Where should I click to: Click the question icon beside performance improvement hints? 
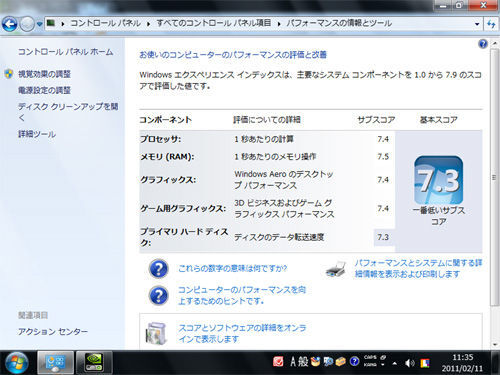pos(158,295)
